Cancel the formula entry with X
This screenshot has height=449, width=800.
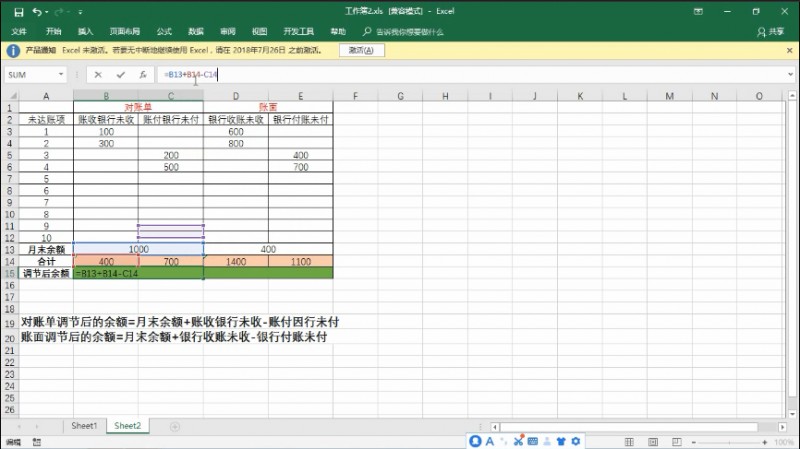[98, 74]
